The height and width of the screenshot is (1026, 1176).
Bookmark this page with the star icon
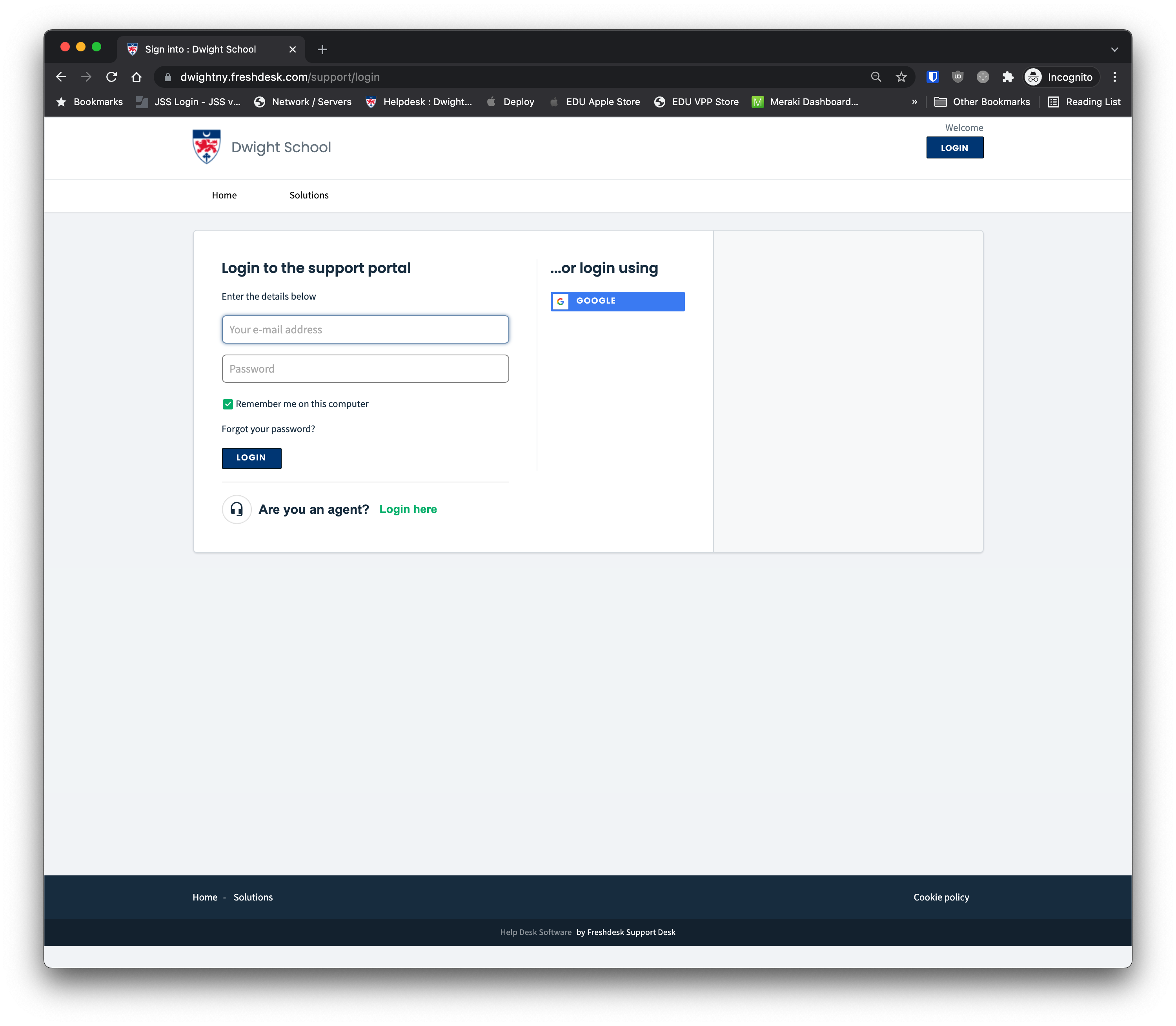pyautogui.click(x=901, y=77)
